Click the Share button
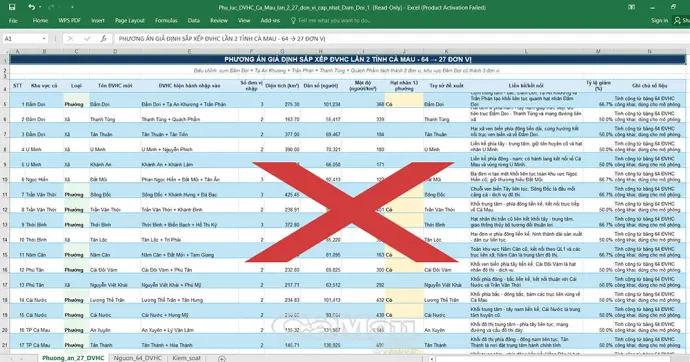 coord(682,20)
